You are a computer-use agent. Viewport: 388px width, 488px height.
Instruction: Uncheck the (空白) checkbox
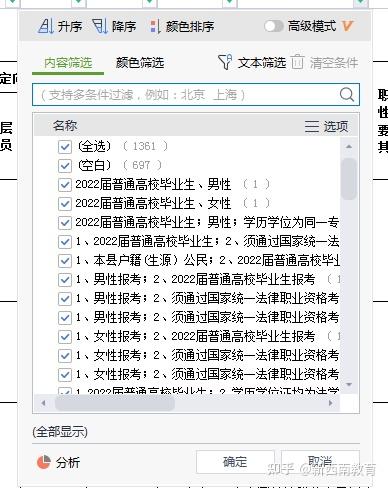65,165
